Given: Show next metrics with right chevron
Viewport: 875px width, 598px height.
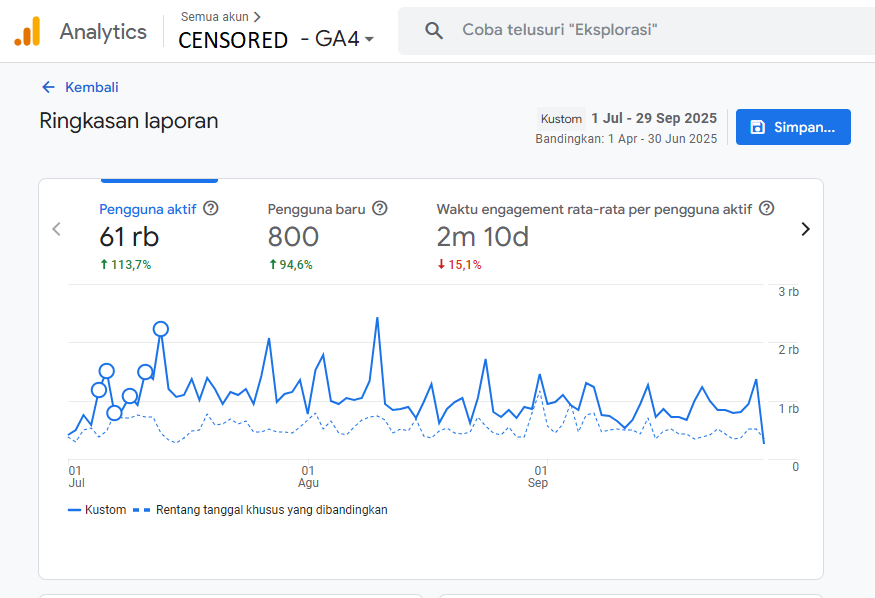Looking at the screenshot, I should [805, 229].
